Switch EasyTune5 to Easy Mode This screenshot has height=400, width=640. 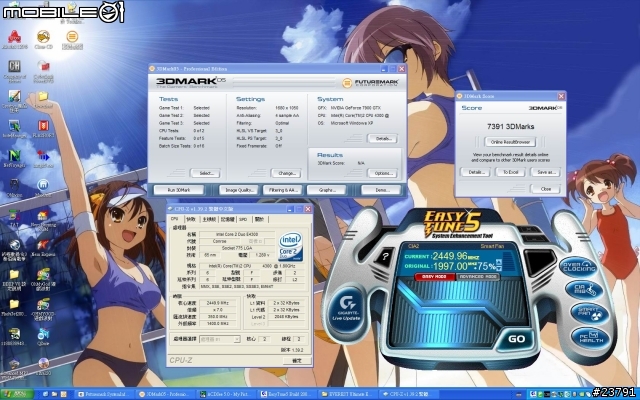pyautogui.click(x=435, y=276)
